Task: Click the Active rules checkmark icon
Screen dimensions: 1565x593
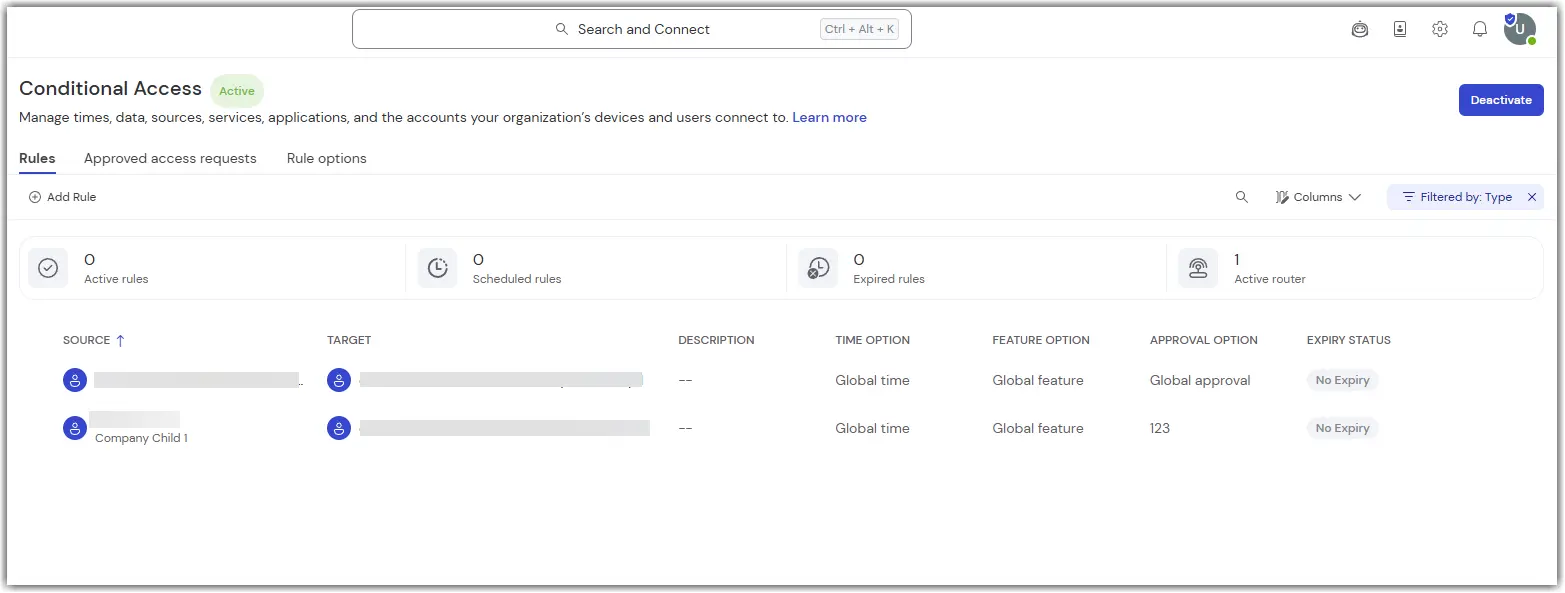Action: 48,268
